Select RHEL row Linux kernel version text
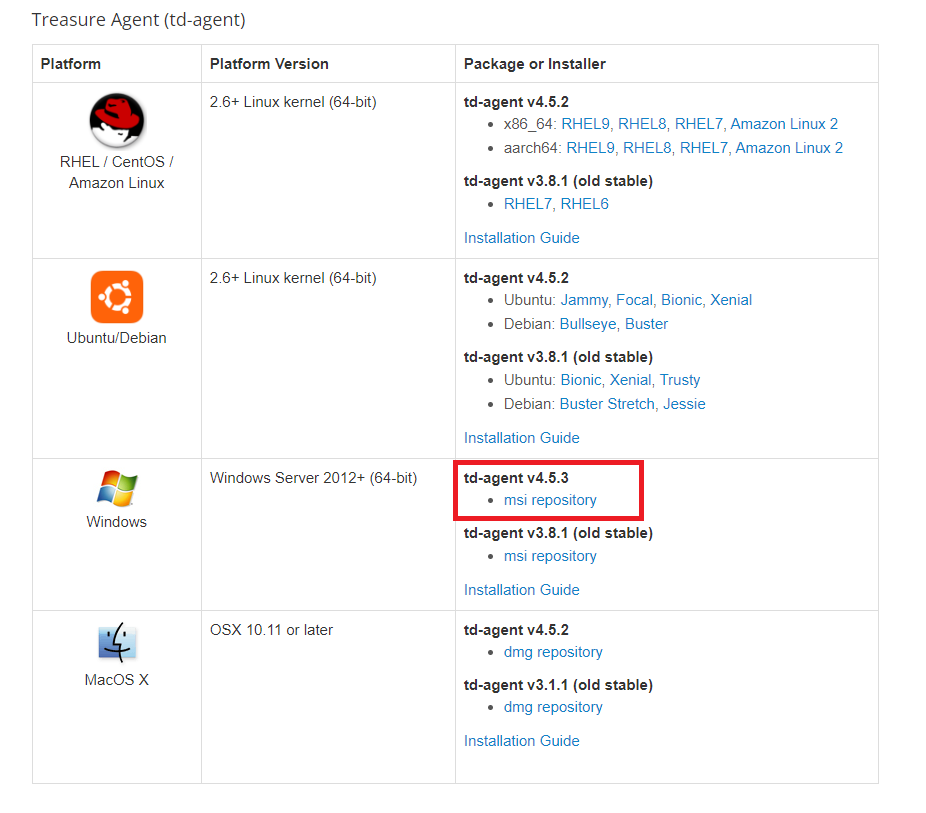Viewport: 926px width, 813px height. pos(293,102)
